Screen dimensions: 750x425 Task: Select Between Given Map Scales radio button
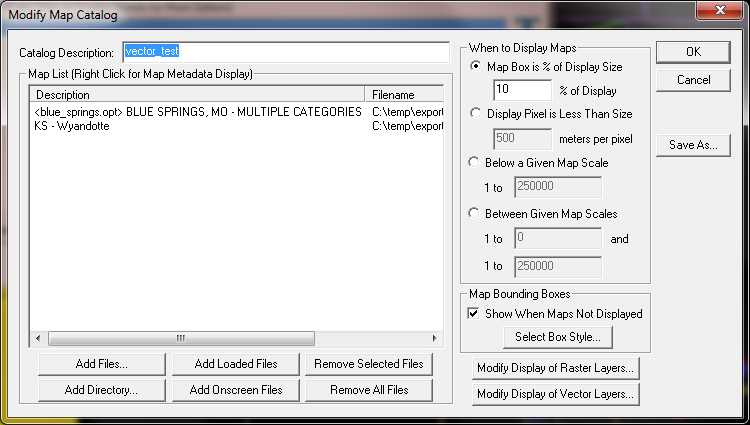(476, 213)
